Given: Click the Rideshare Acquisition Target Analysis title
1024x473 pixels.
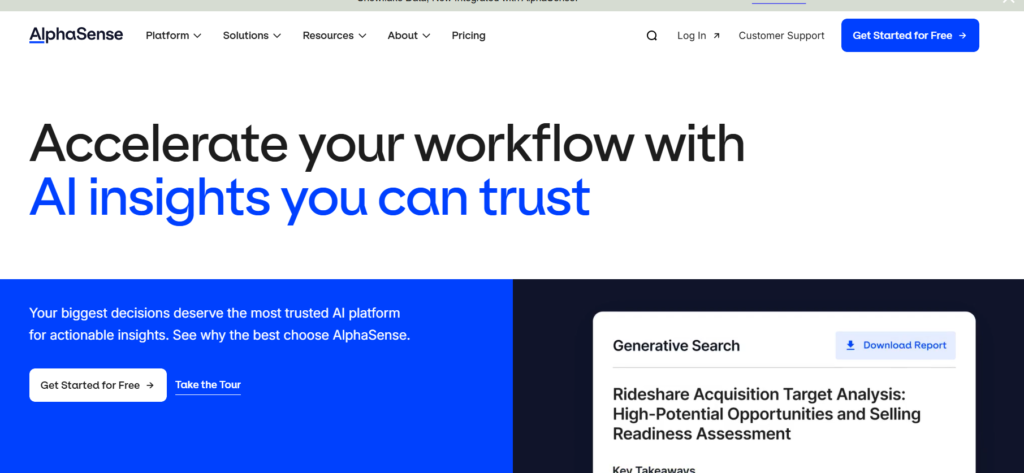Looking at the screenshot, I should click(x=767, y=414).
